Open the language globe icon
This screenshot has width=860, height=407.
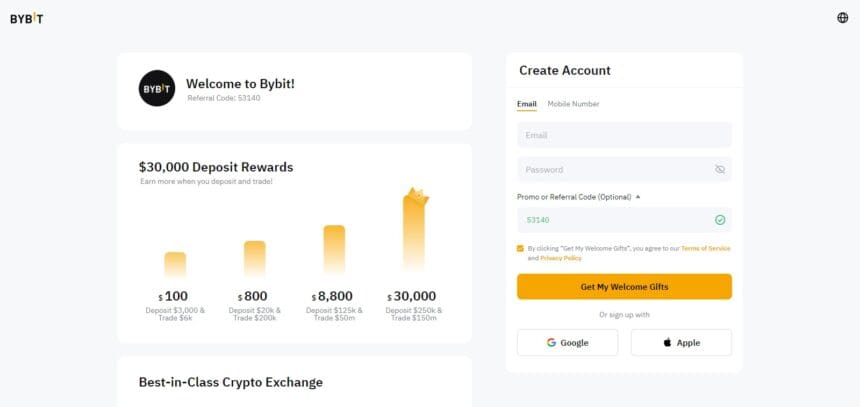(x=842, y=18)
